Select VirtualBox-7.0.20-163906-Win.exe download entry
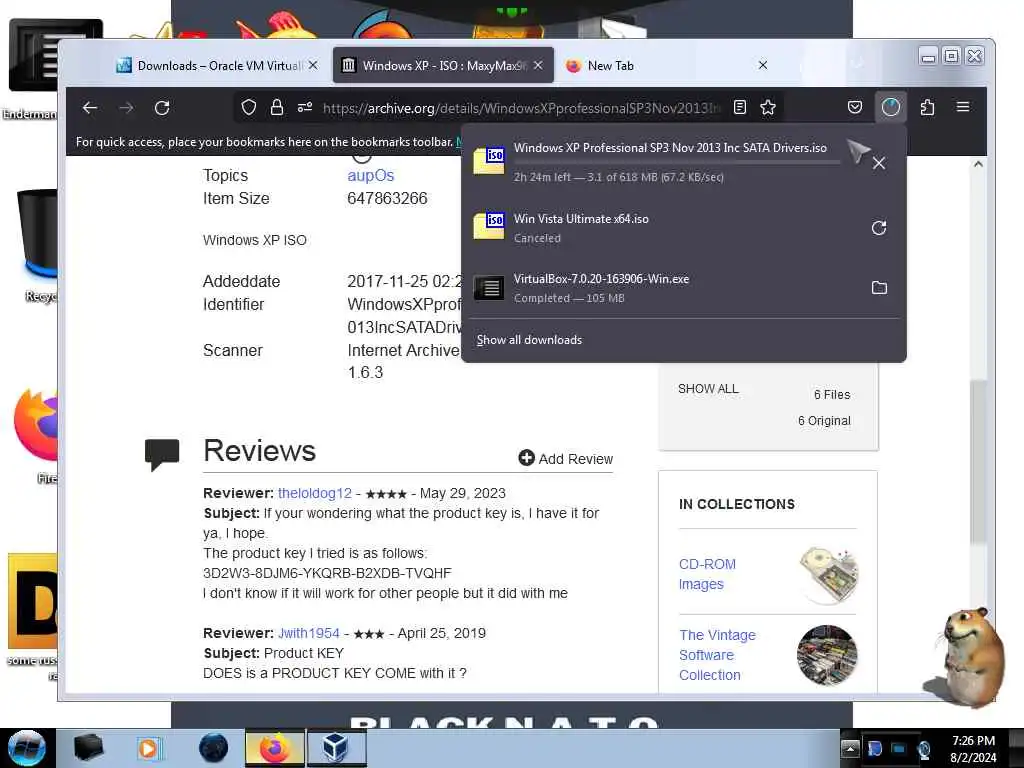Screen dimensions: 1024x768 click(684, 287)
